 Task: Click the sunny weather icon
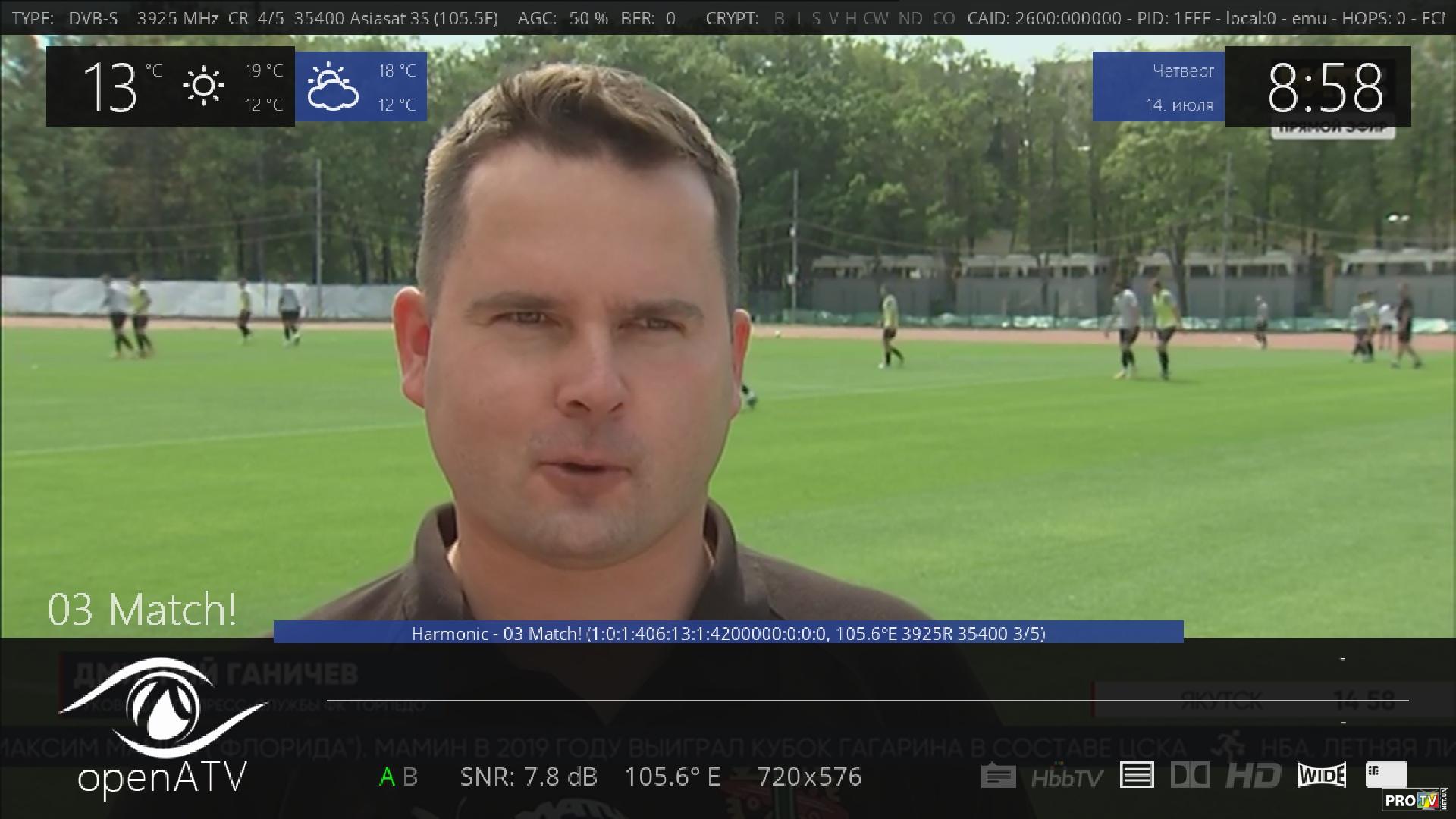[x=203, y=86]
